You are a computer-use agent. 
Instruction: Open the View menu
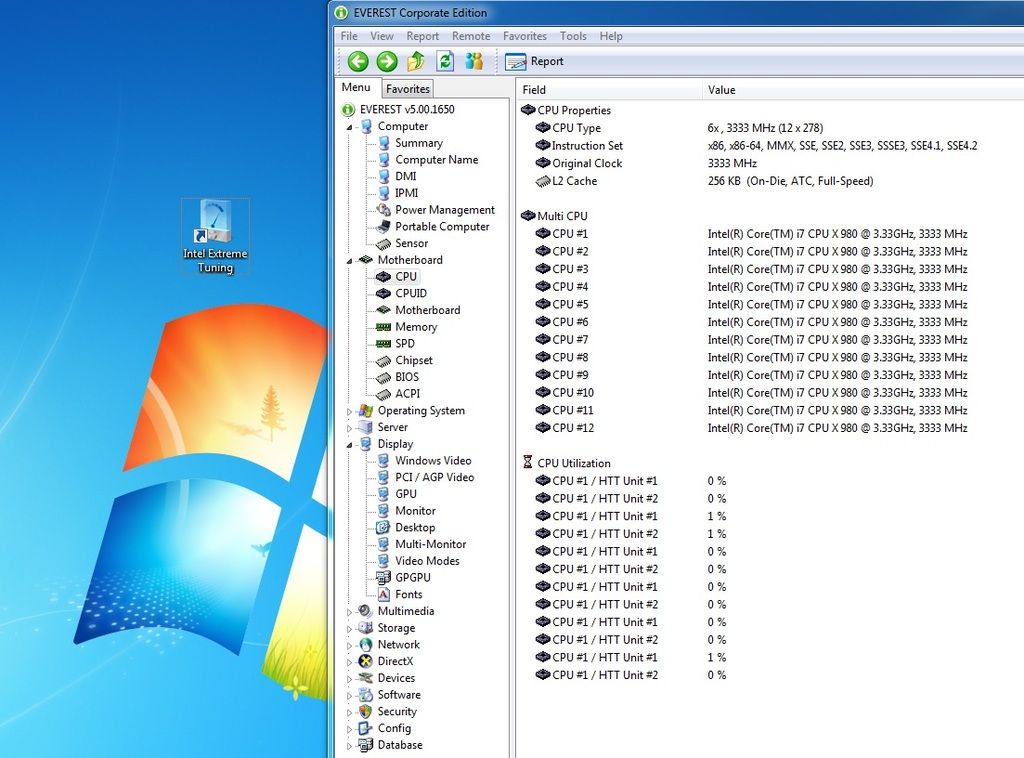tap(381, 36)
